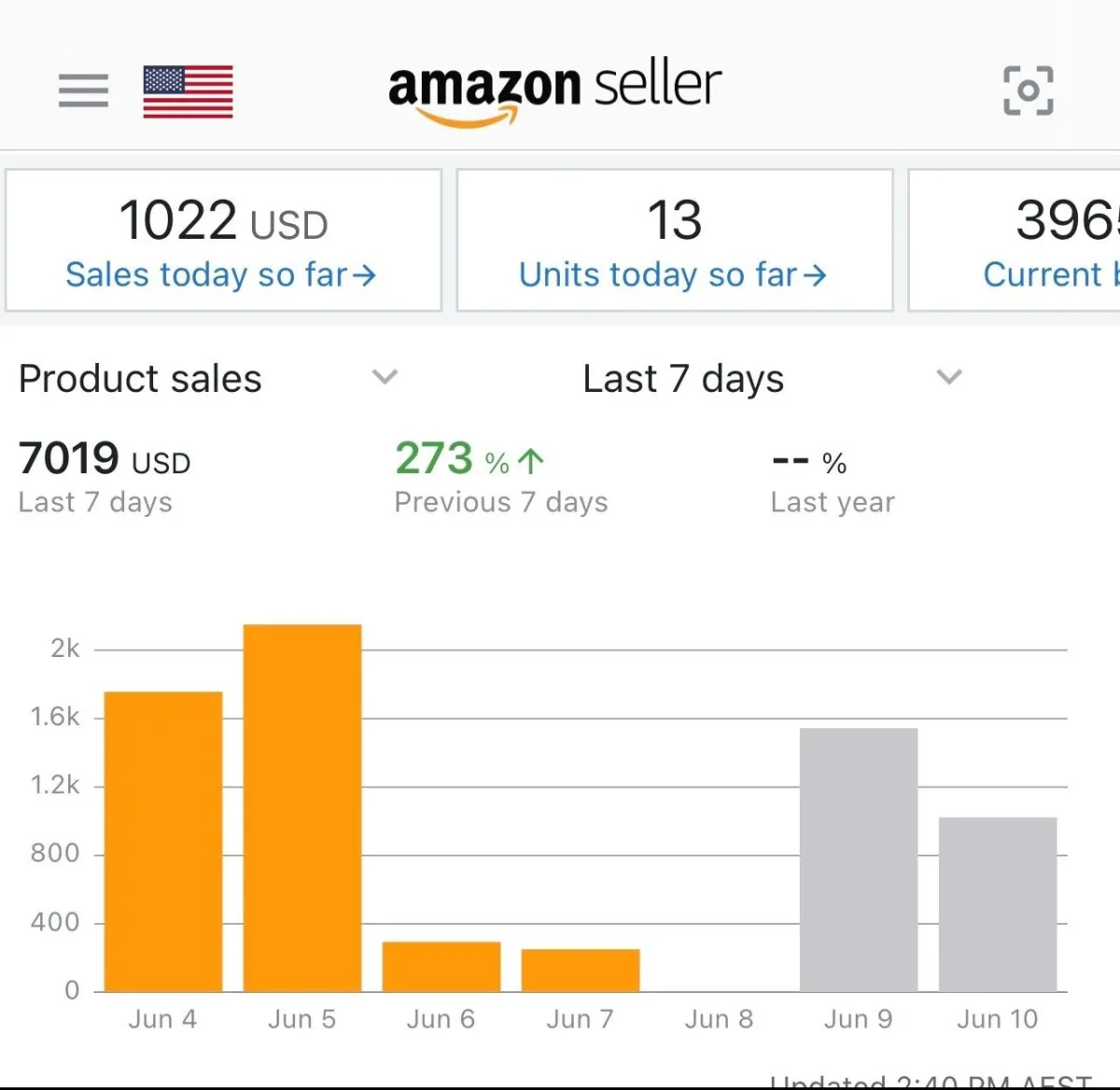Image resolution: width=1120 pixels, height=1090 pixels.
Task: Open the hamburger menu
Action: coord(83,91)
